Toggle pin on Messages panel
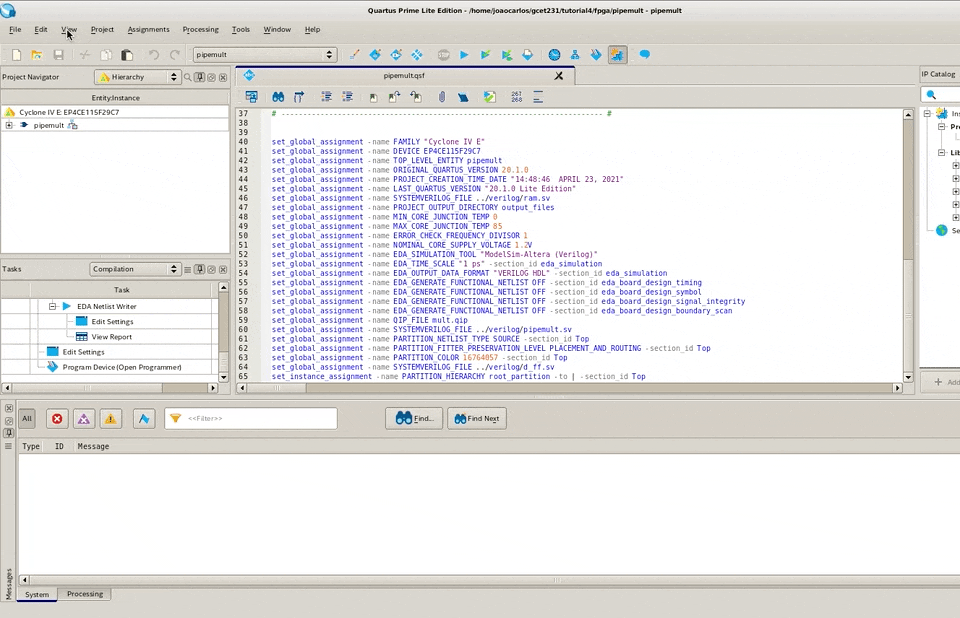The height and width of the screenshot is (618, 960). [x=9, y=433]
